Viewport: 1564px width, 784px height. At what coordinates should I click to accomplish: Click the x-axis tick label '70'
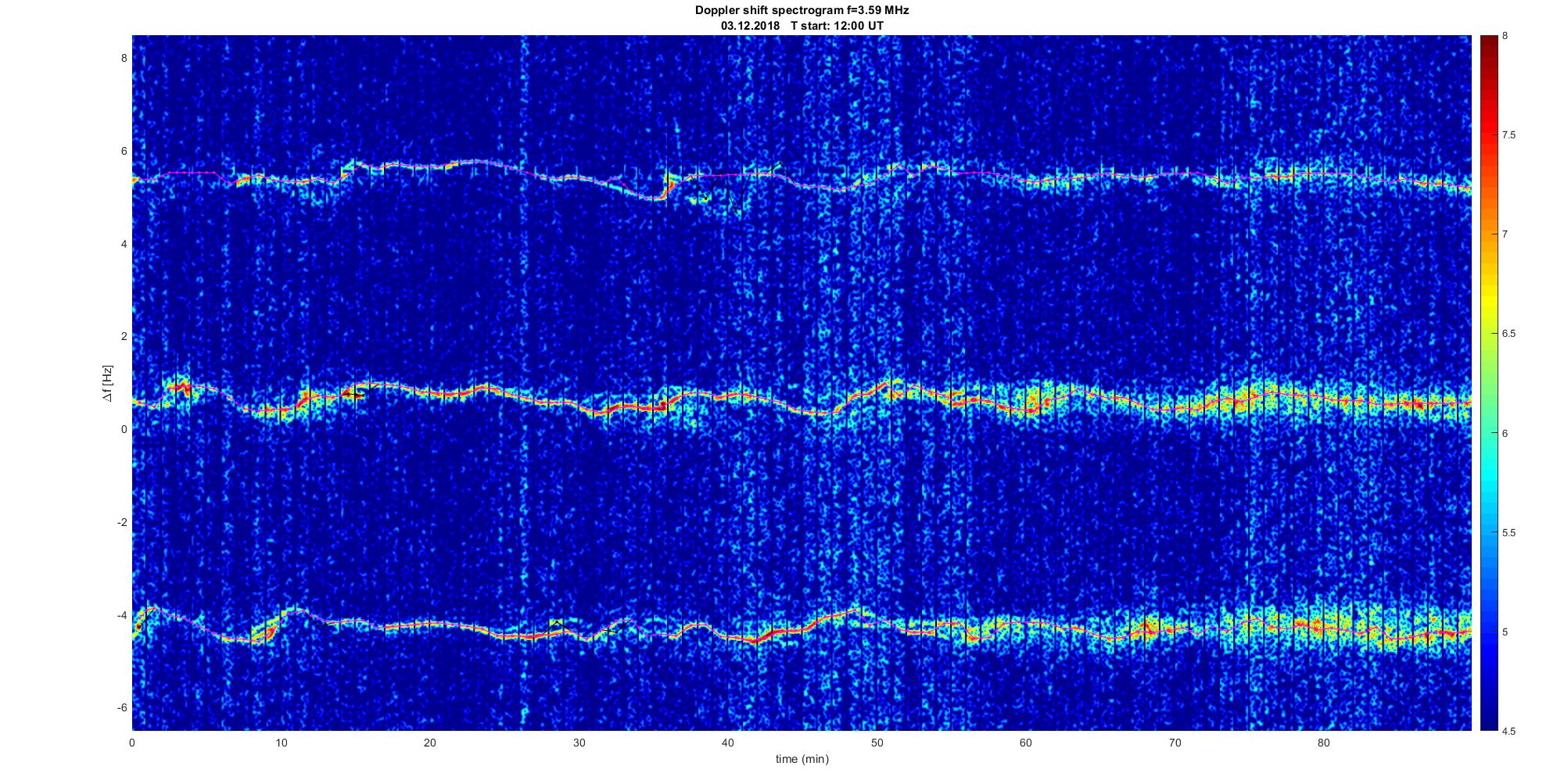click(x=1175, y=743)
